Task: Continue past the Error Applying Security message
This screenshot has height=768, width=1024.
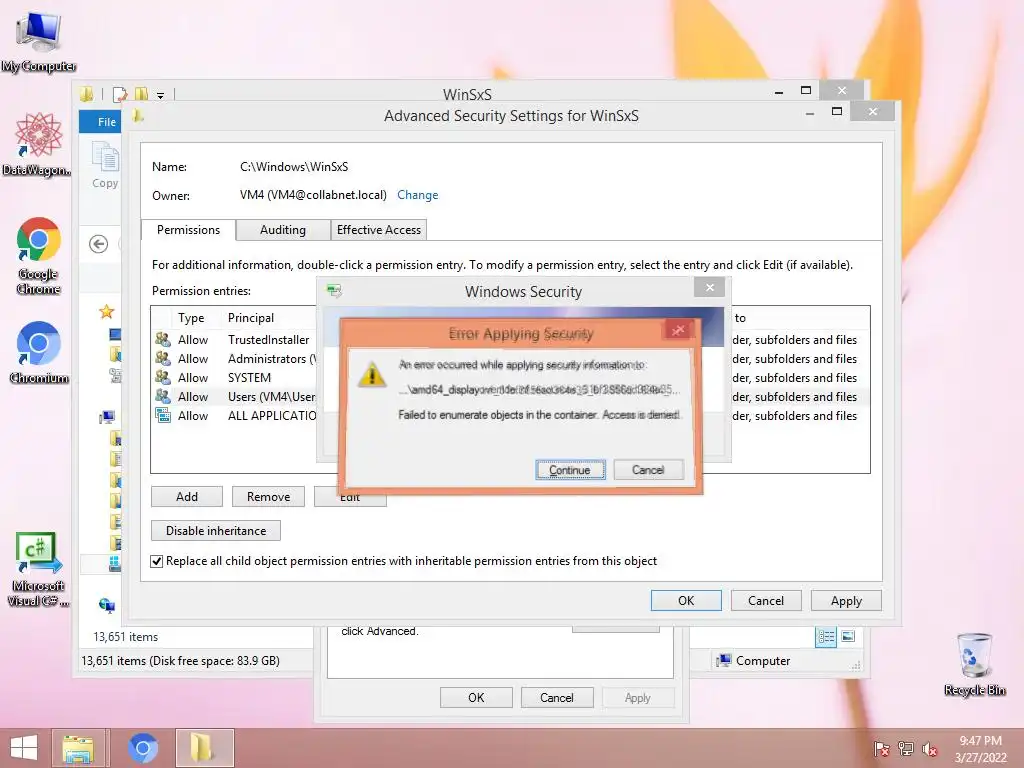Action: coord(570,470)
